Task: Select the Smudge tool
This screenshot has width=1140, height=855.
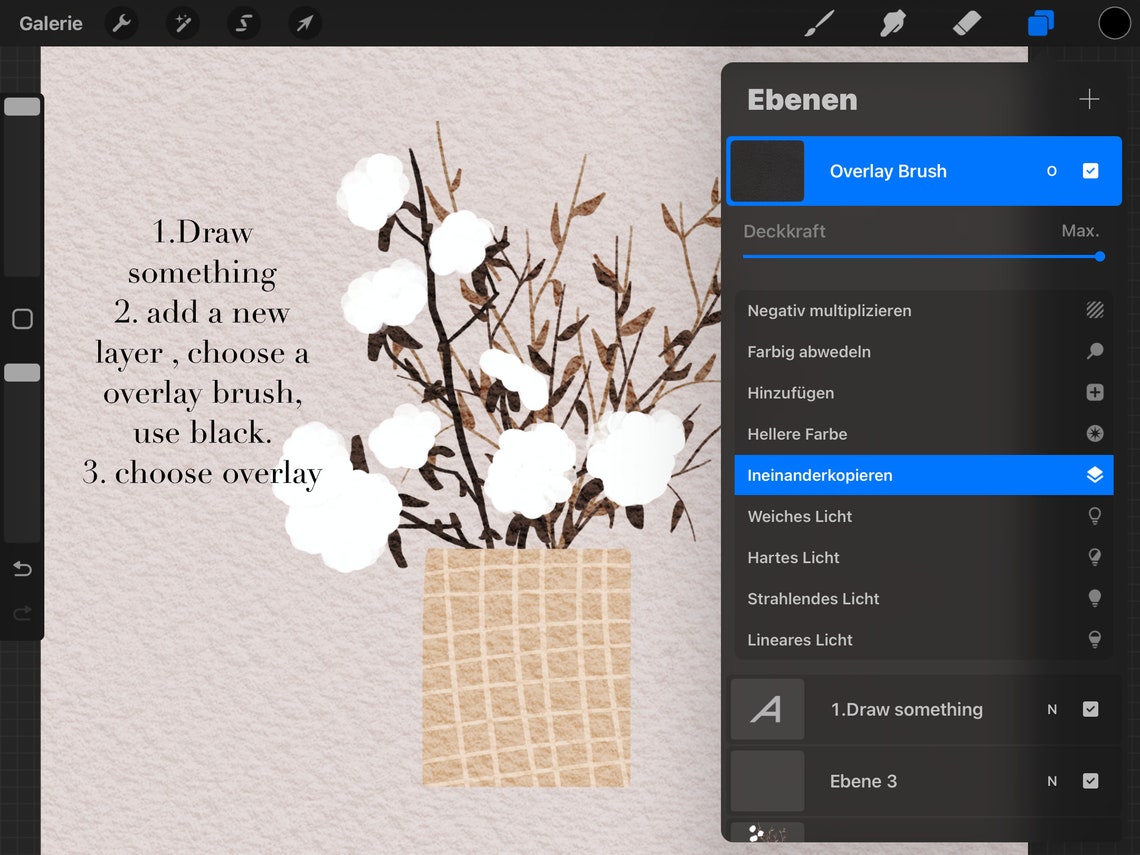Action: pos(892,22)
